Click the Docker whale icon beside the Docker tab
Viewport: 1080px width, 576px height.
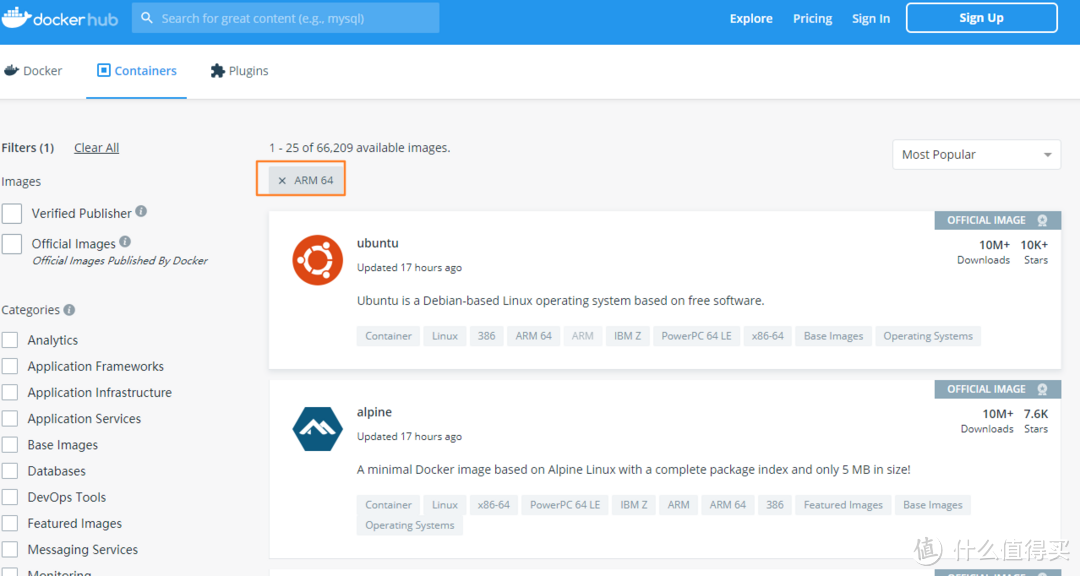pos(11,70)
